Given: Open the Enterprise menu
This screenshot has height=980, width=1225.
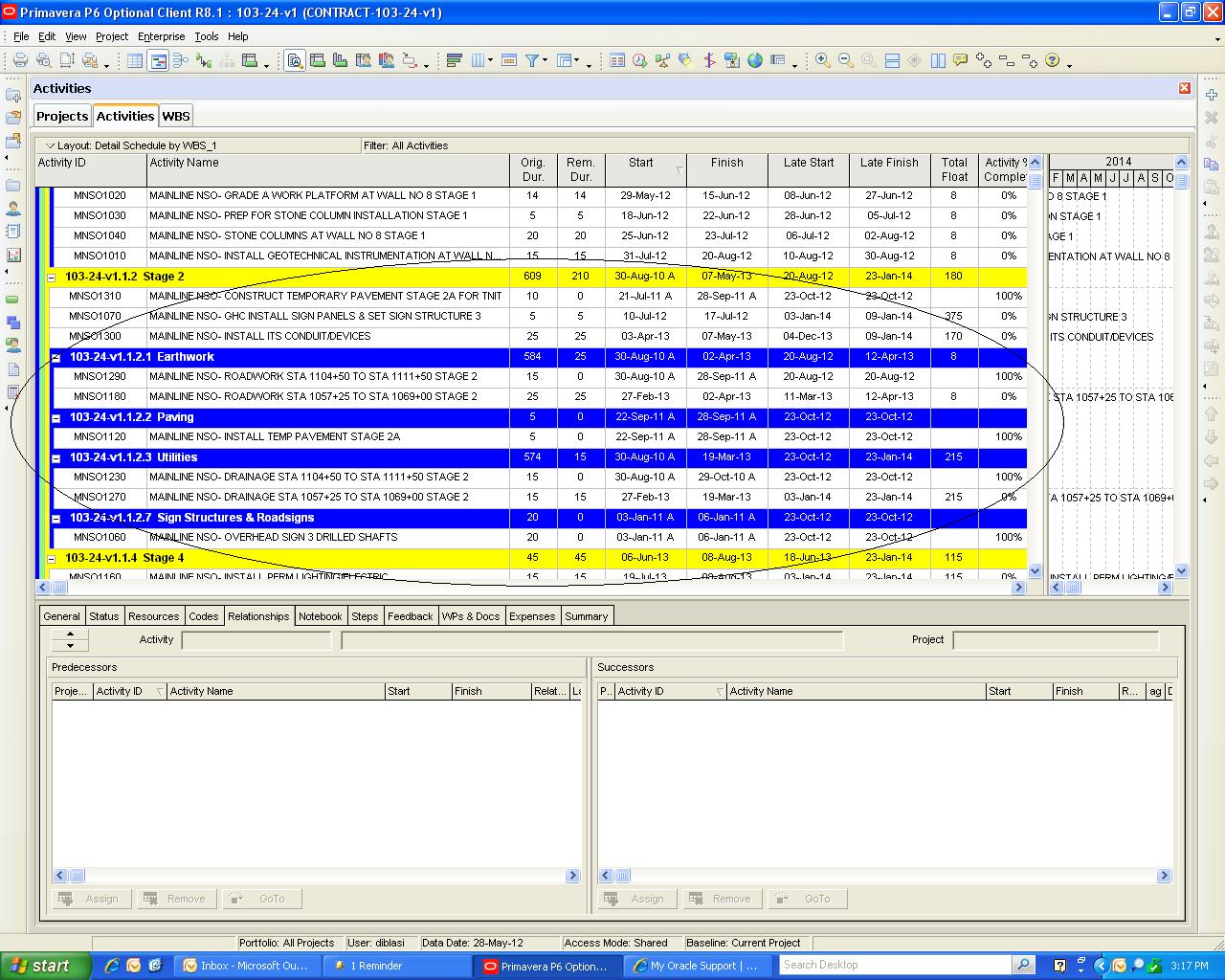Looking at the screenshot, I should click(x=162, y=36).
